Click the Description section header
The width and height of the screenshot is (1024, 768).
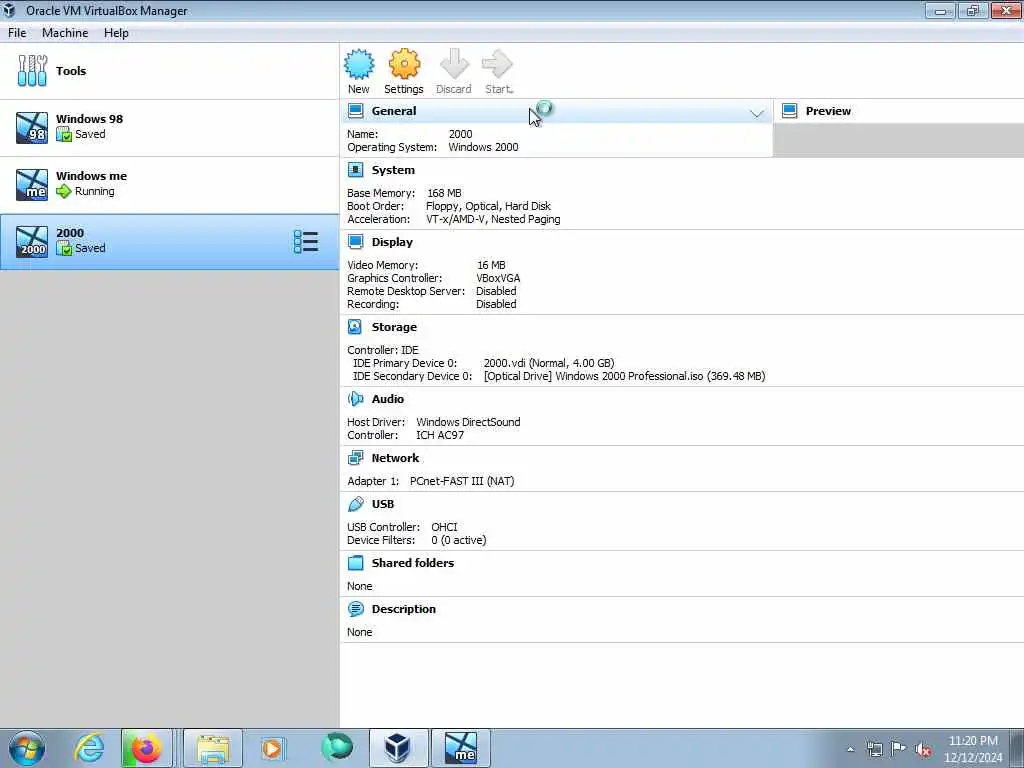pyautogui.click(x=404, y=609)
